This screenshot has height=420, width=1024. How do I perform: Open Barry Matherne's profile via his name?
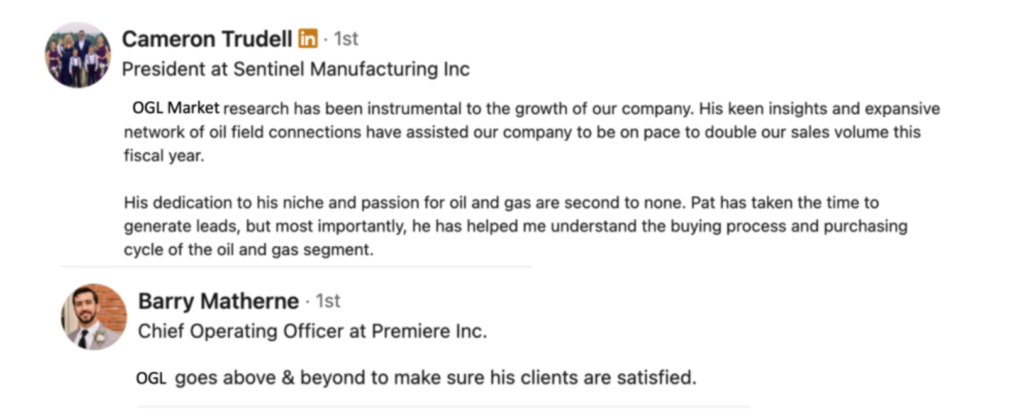(219, 301)
